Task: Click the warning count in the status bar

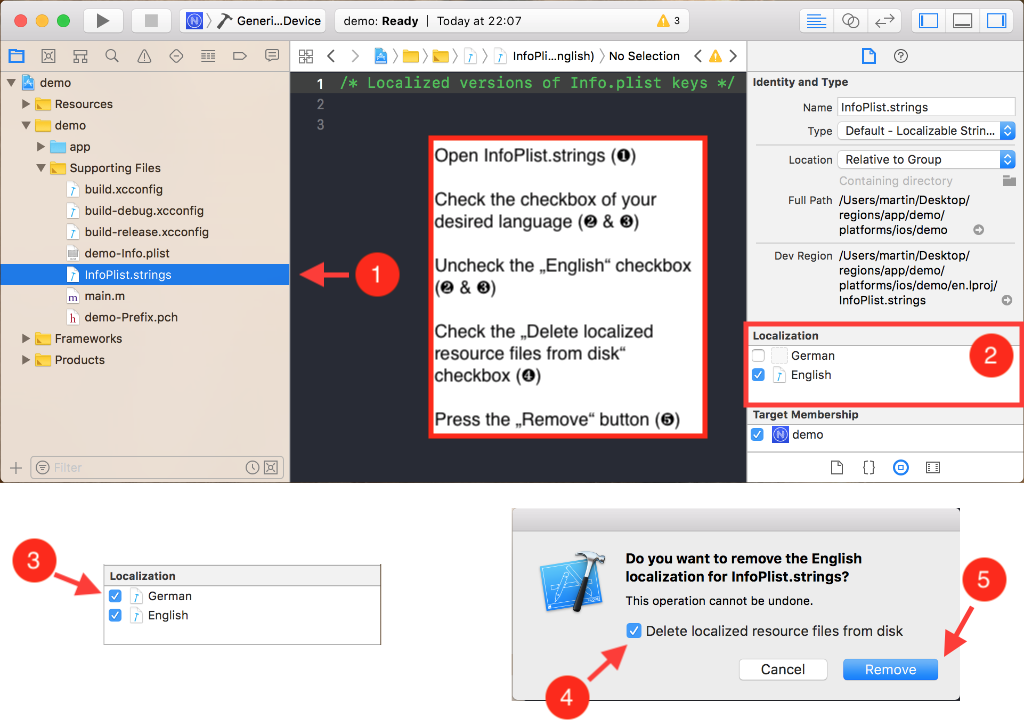Action: click(669, 21)
